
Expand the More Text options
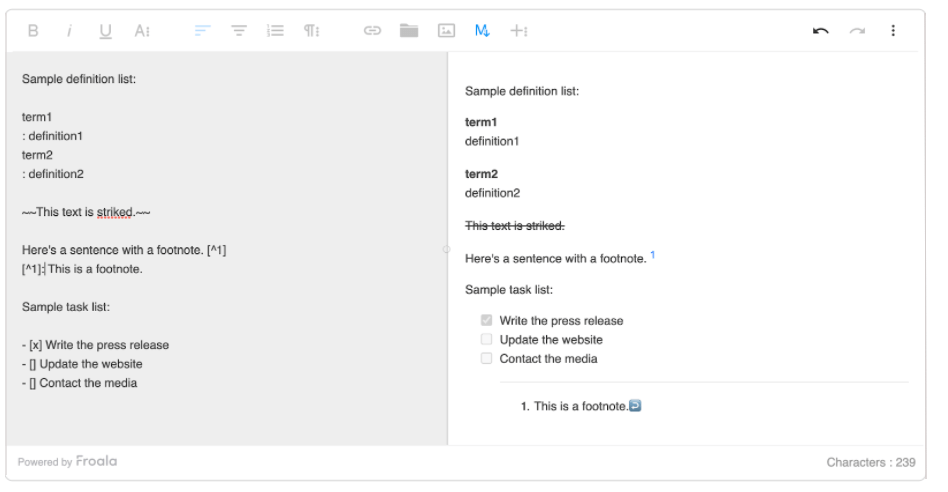pos(142,31)
